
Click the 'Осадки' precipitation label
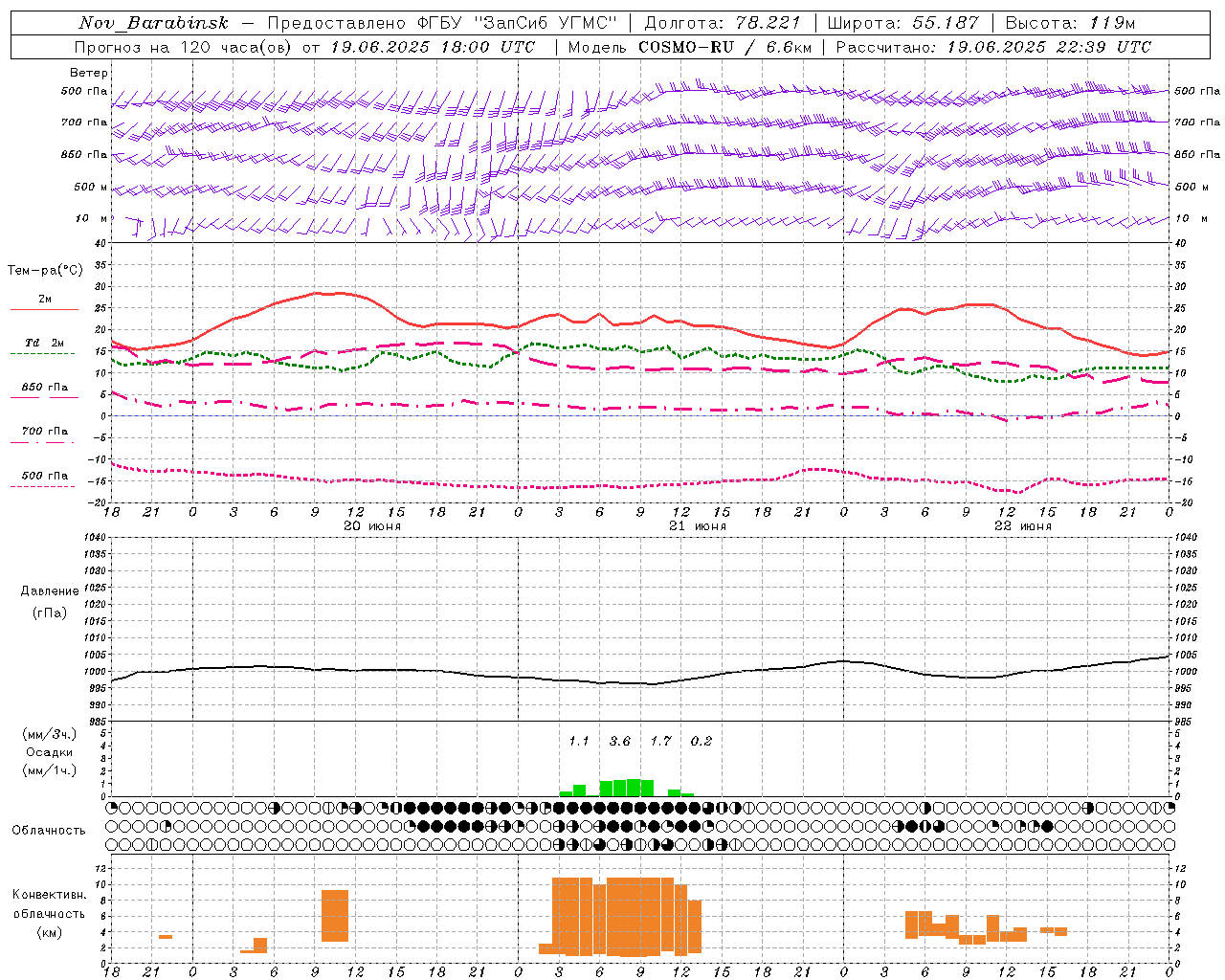[x=50, y=752]
